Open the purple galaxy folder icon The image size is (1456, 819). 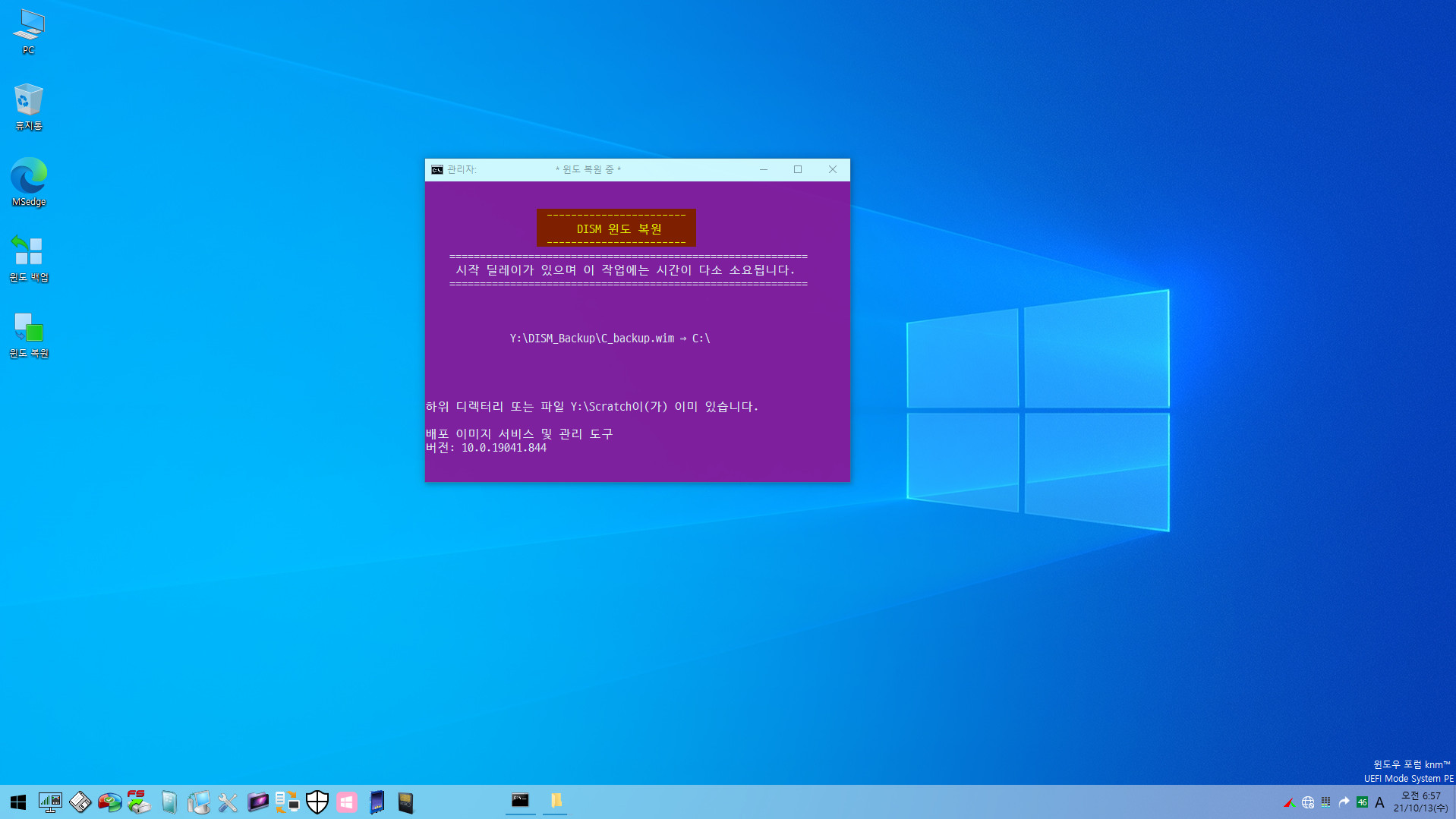257,802
